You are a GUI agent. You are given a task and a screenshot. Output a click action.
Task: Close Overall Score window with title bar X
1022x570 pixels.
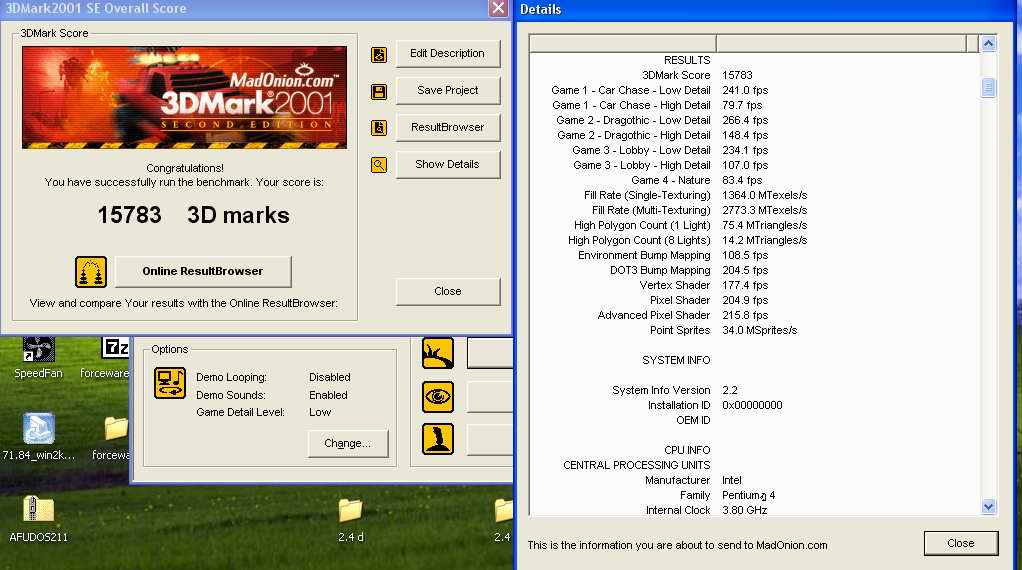click(x=499, y=8)
